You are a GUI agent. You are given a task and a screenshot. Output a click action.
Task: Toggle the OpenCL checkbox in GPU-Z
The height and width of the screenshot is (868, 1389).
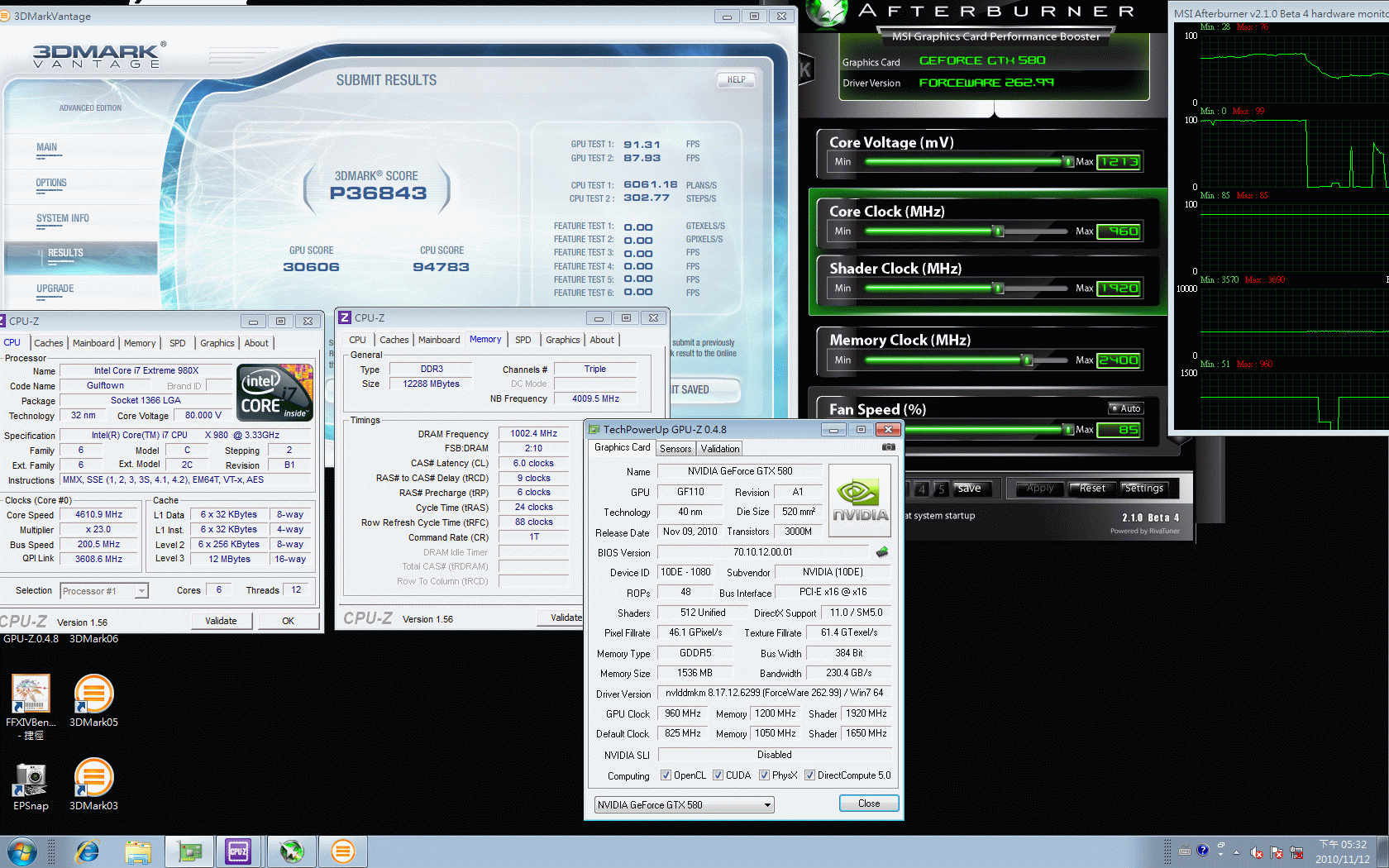pyautogui.click(x=666, y=775)
